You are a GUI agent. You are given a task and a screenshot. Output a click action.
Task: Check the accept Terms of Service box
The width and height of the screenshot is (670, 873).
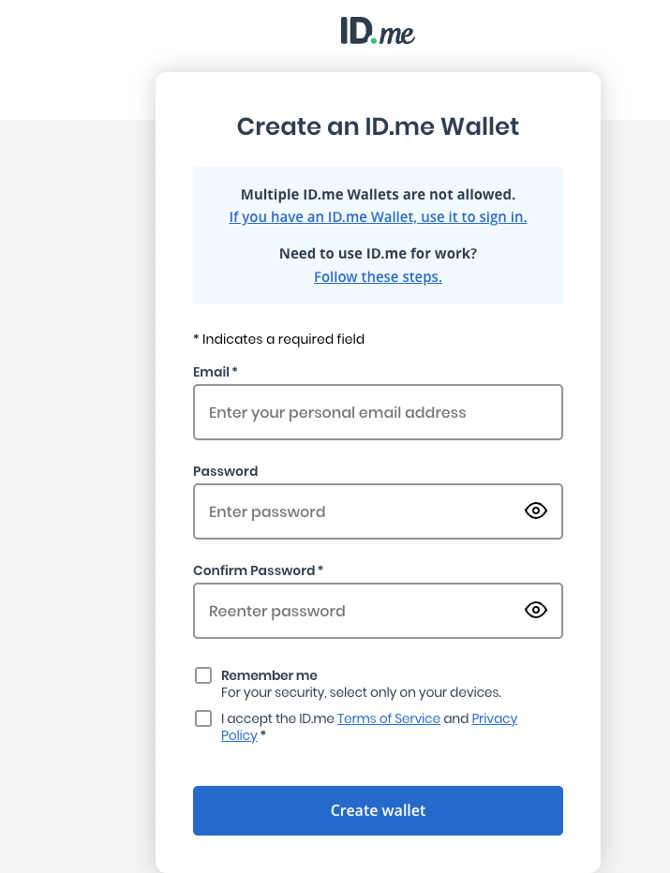(204, 719)
